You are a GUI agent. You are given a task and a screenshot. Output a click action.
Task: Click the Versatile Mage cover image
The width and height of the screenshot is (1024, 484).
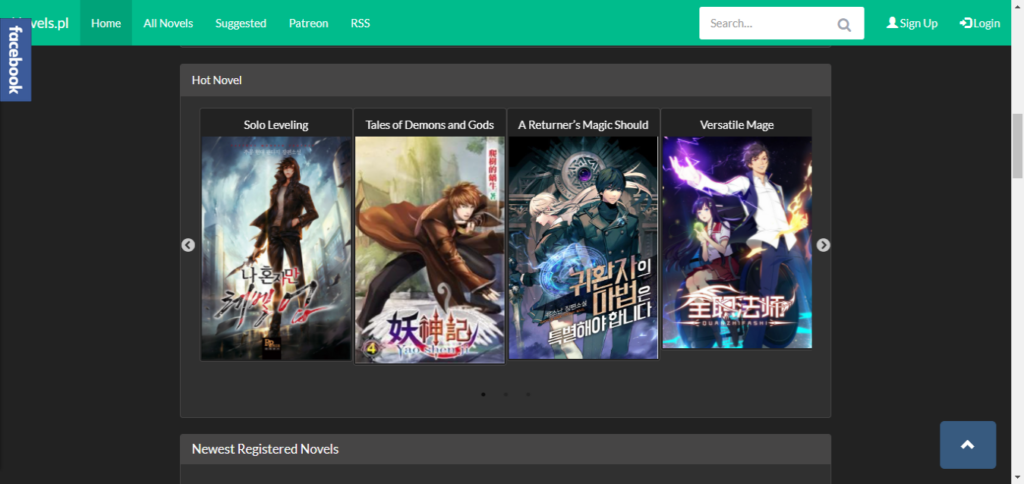point(737,242)
